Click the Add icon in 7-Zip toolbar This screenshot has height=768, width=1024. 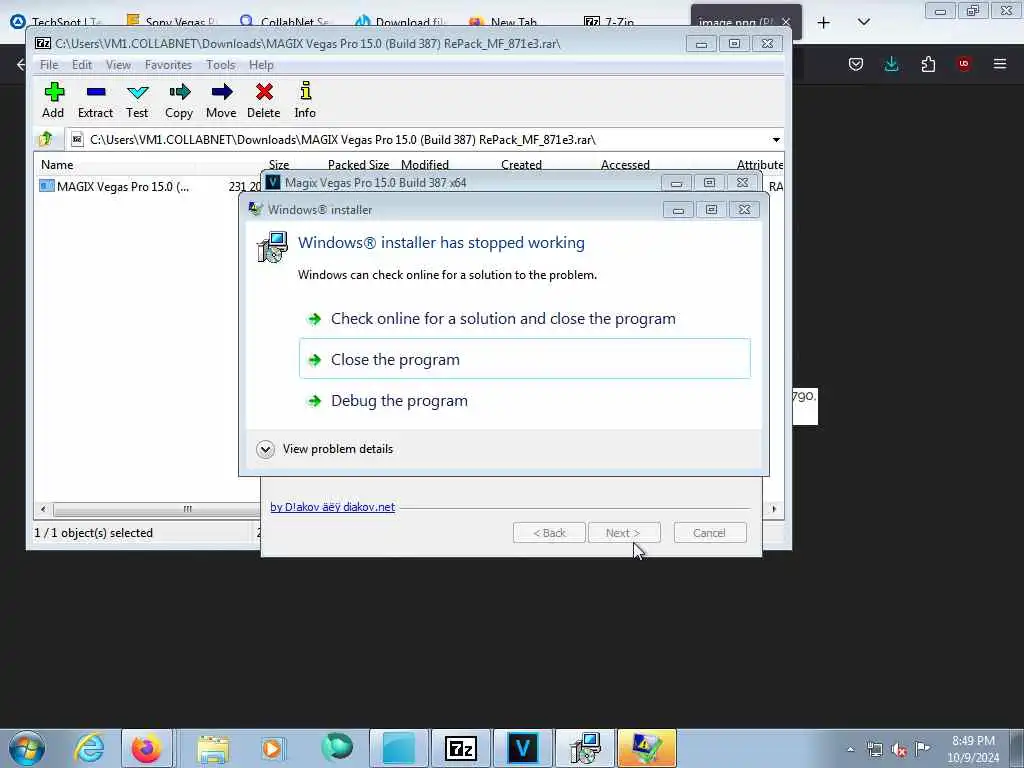click(x=54, y=100)
